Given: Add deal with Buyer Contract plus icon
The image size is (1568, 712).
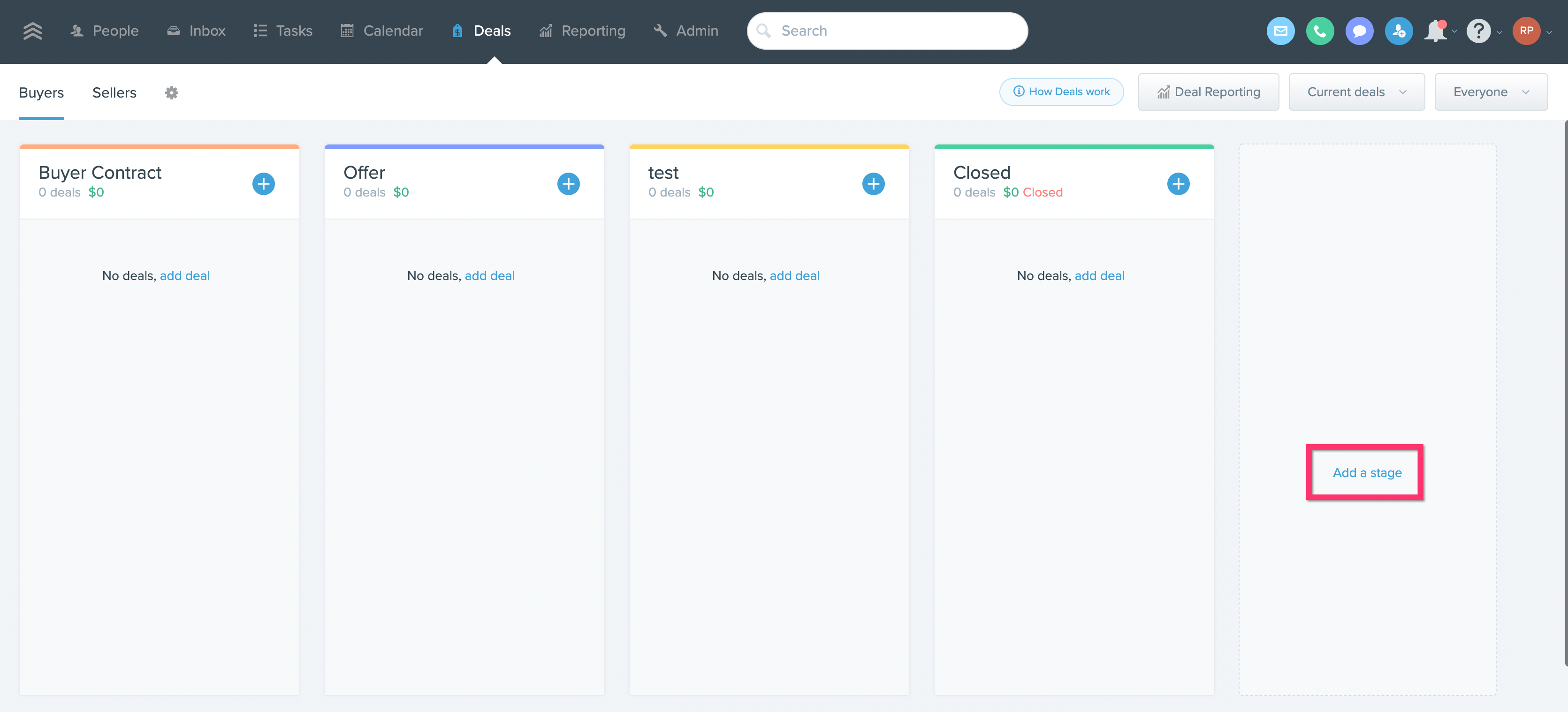Looking at the screenshot, I should pos(264,183).
